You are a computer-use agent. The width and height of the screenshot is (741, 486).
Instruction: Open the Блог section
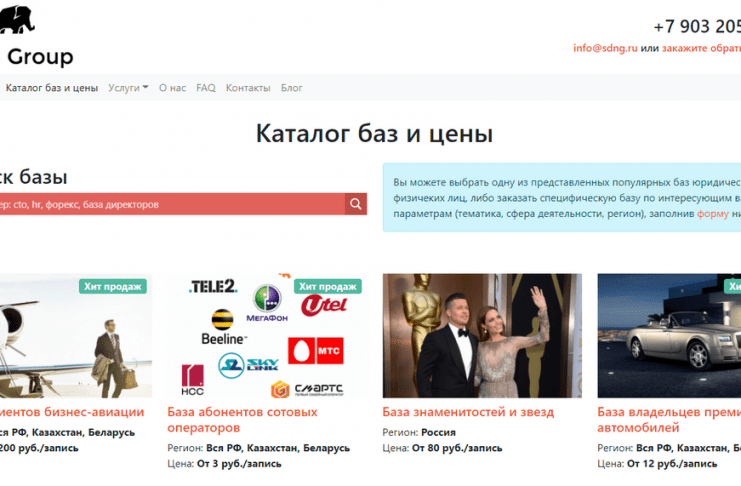coord(292,88)
